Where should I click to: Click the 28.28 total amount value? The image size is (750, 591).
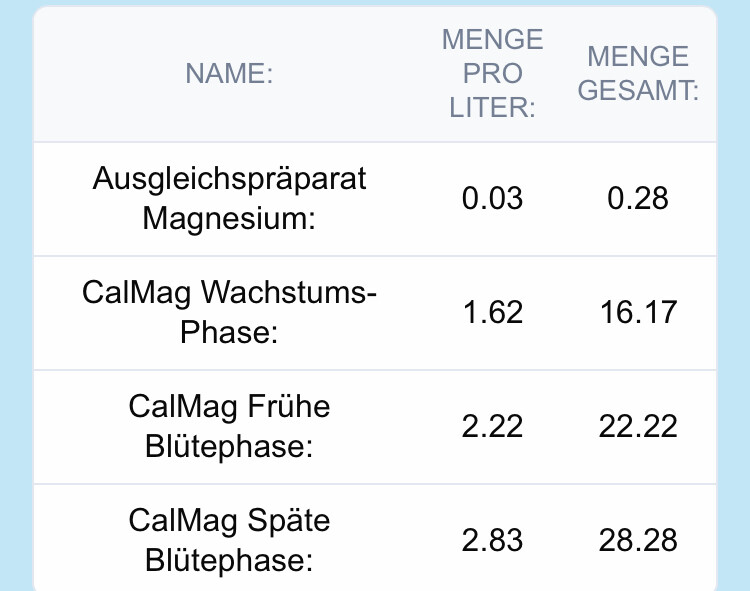point(638,540)
